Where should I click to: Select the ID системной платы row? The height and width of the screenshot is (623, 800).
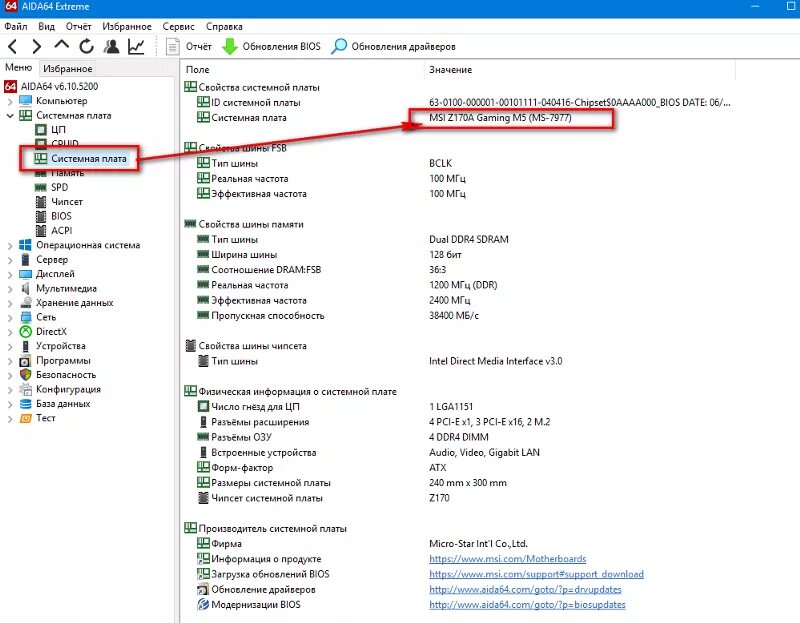click(457, 103)
